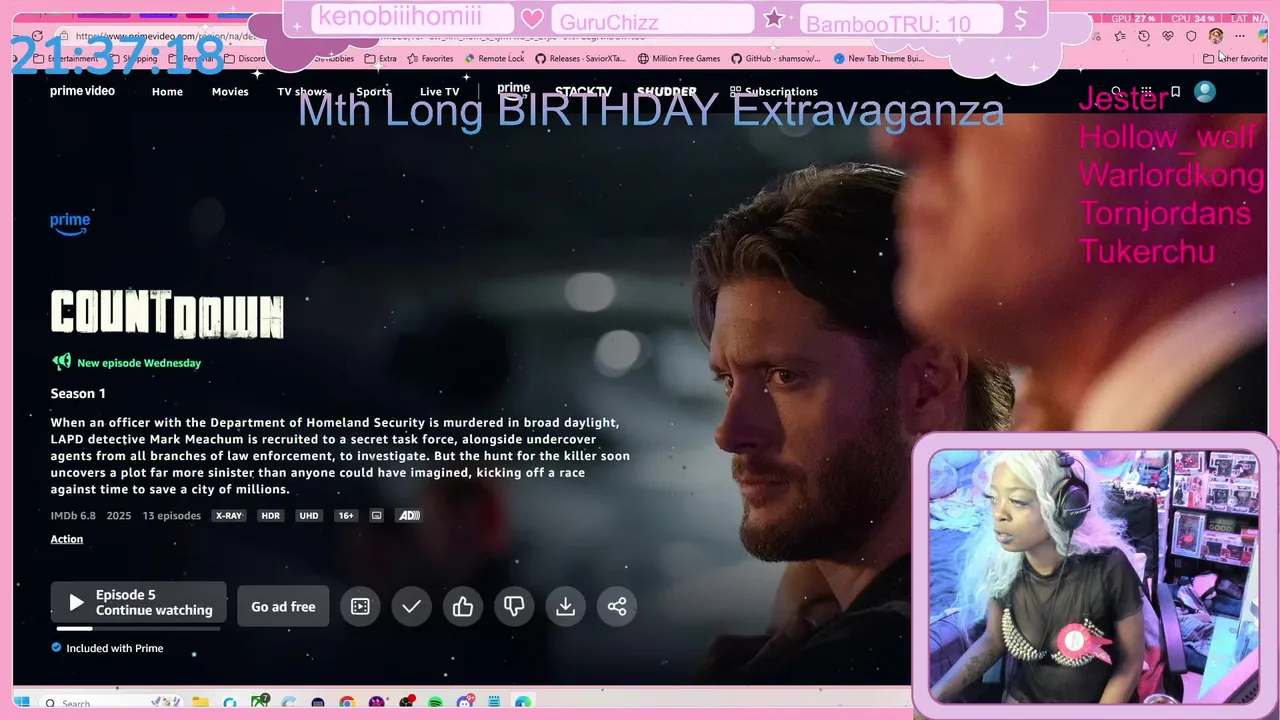Open the Xbox app from the taskbar

[260, 703]
